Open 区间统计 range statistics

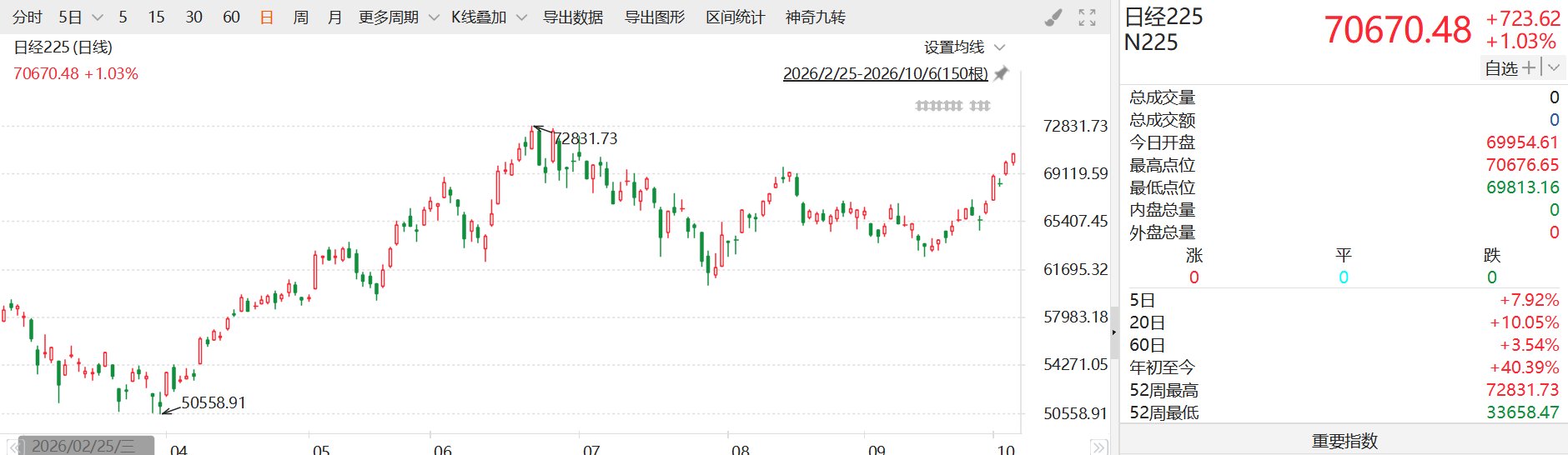click(736, 17)
